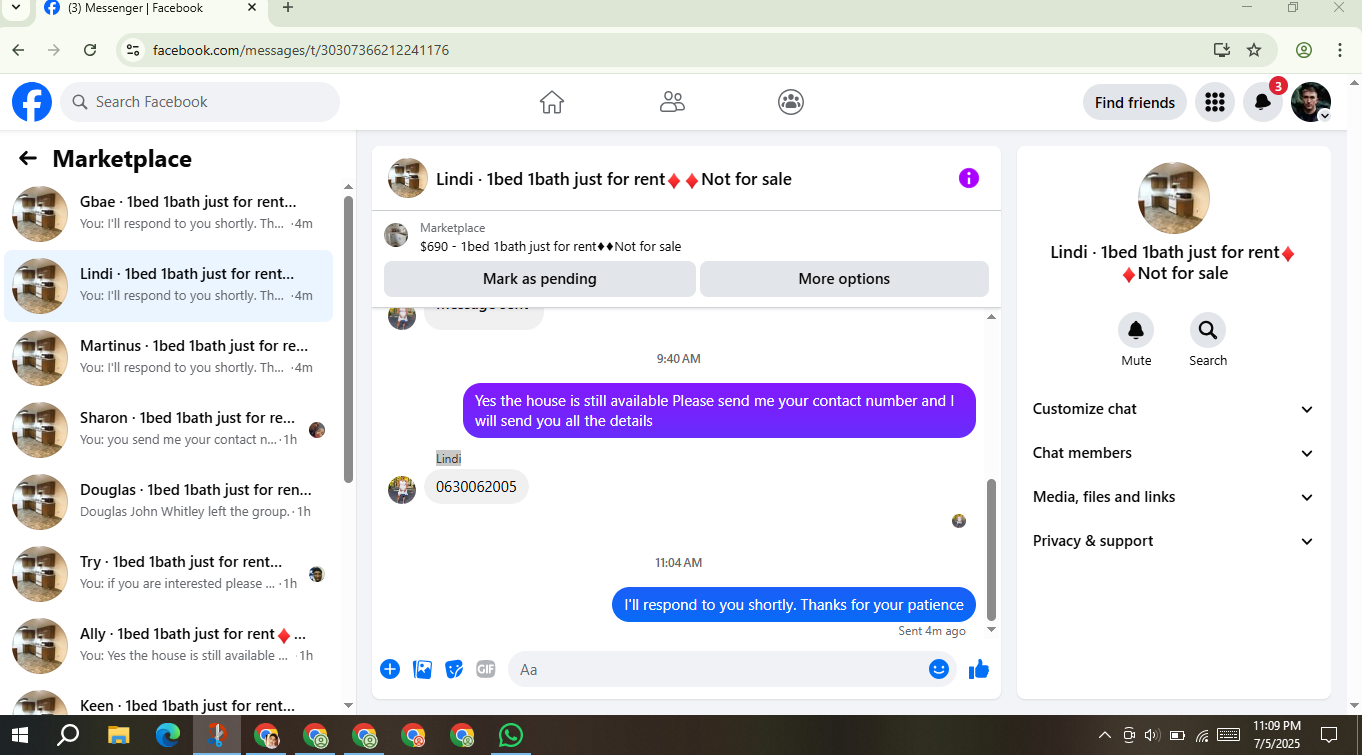Click the address bar URL
Viewport: 1362px width, 755px height.
click(x=300, y=50)
